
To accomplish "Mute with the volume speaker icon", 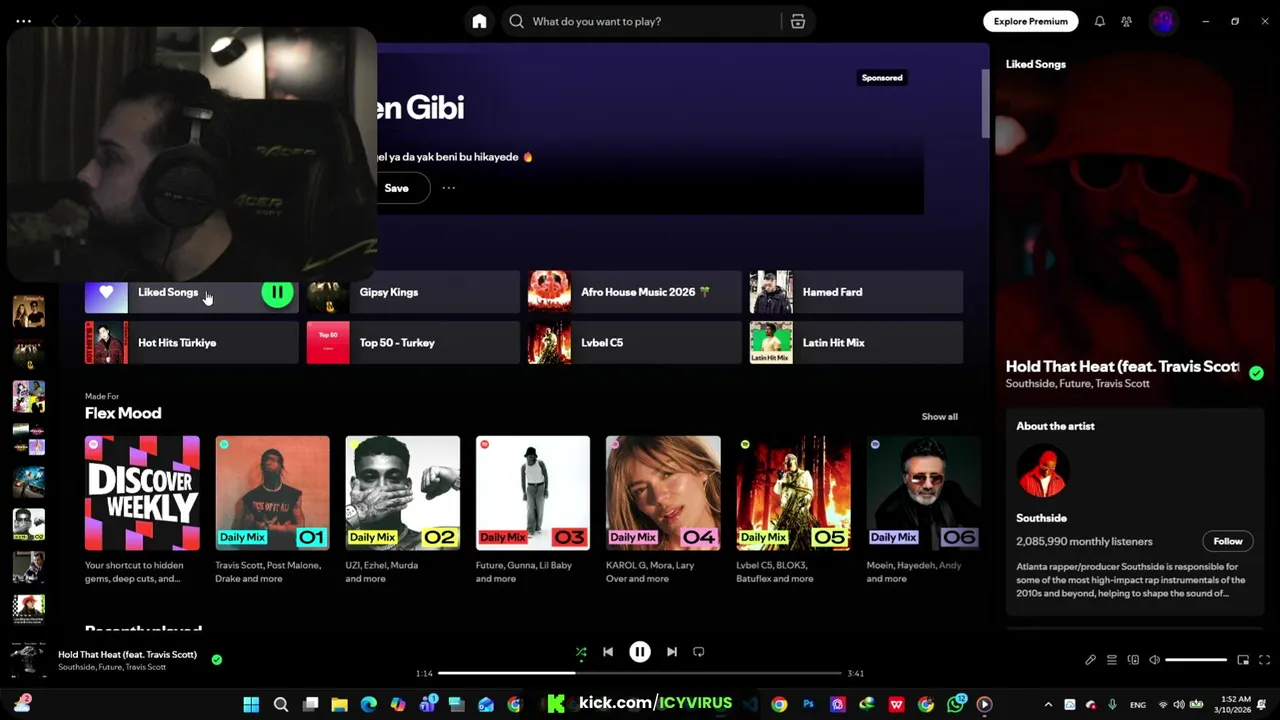I will (1154, 660).
